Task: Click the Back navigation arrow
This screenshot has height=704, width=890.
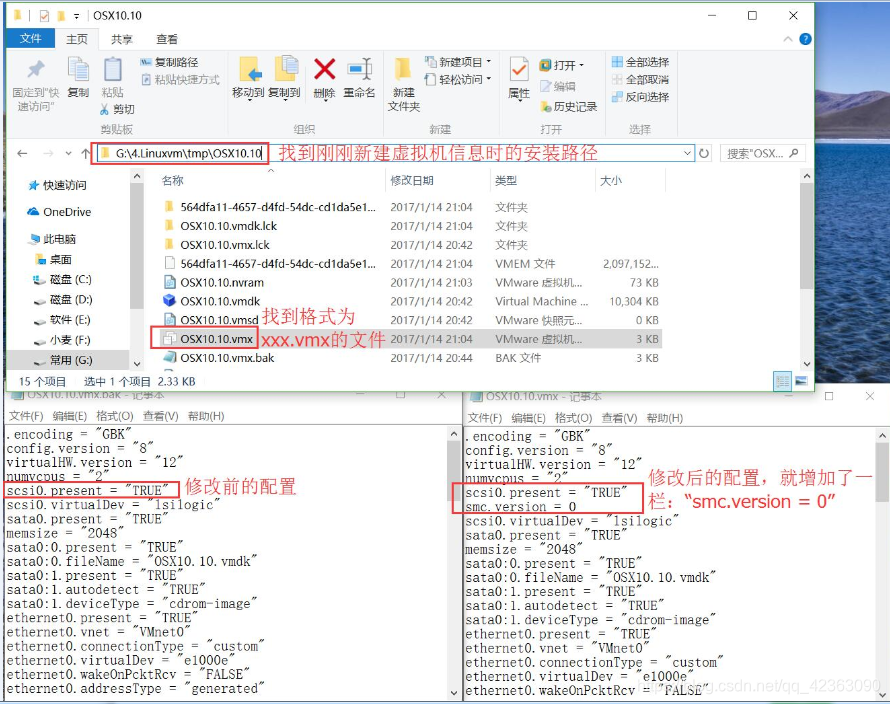Action: click(22, 153)
